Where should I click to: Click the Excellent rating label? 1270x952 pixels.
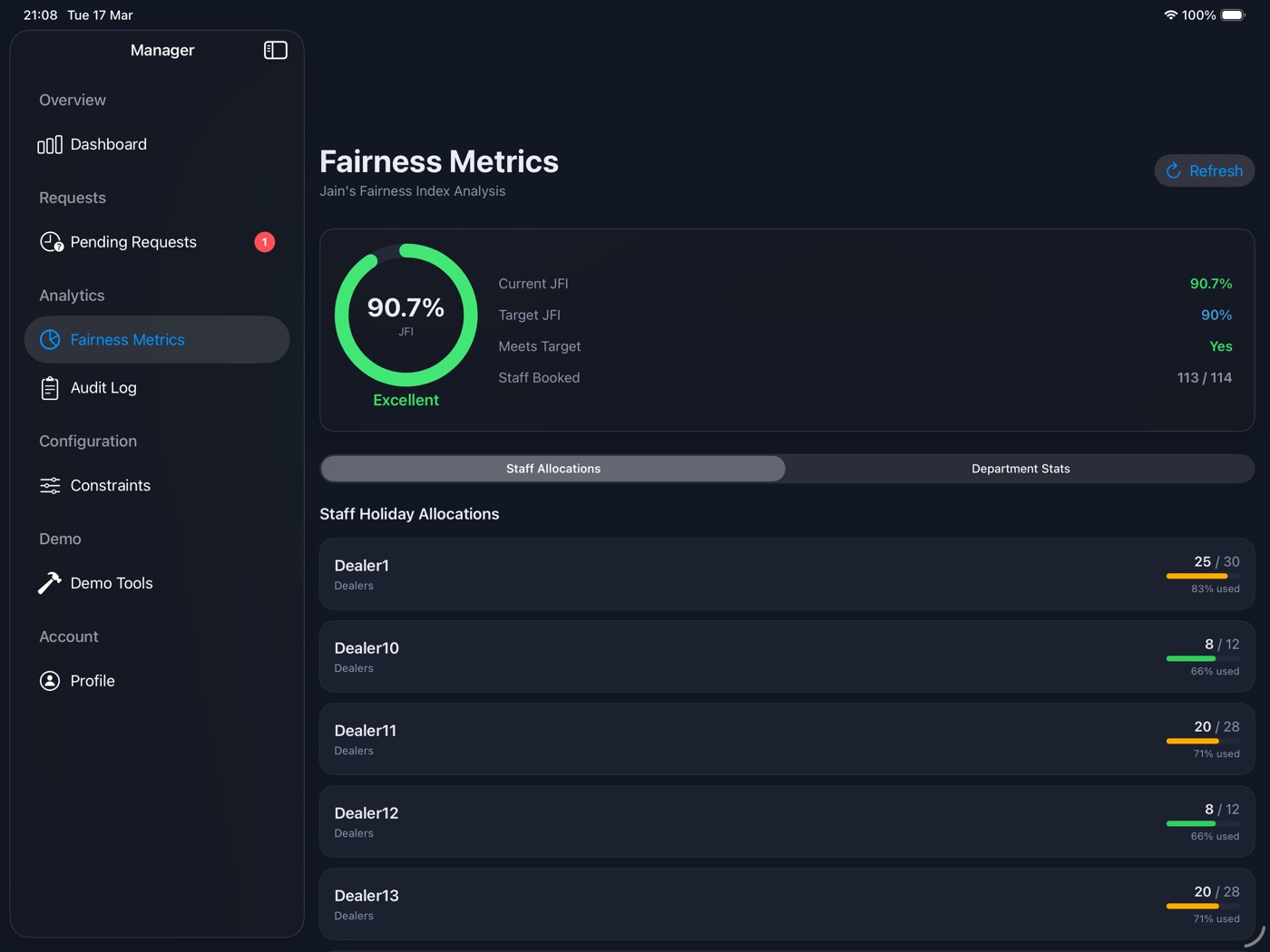pyautogui.click(x=406, y=400)
